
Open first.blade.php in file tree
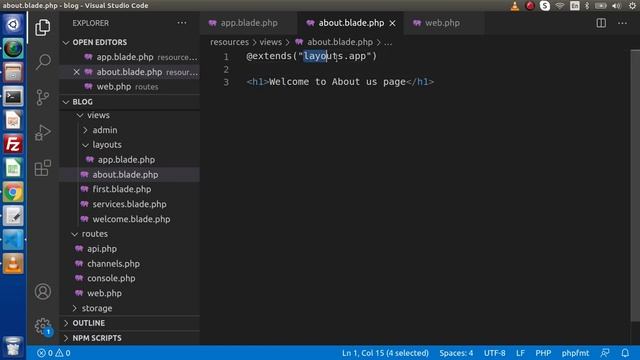tap(130, 189)
